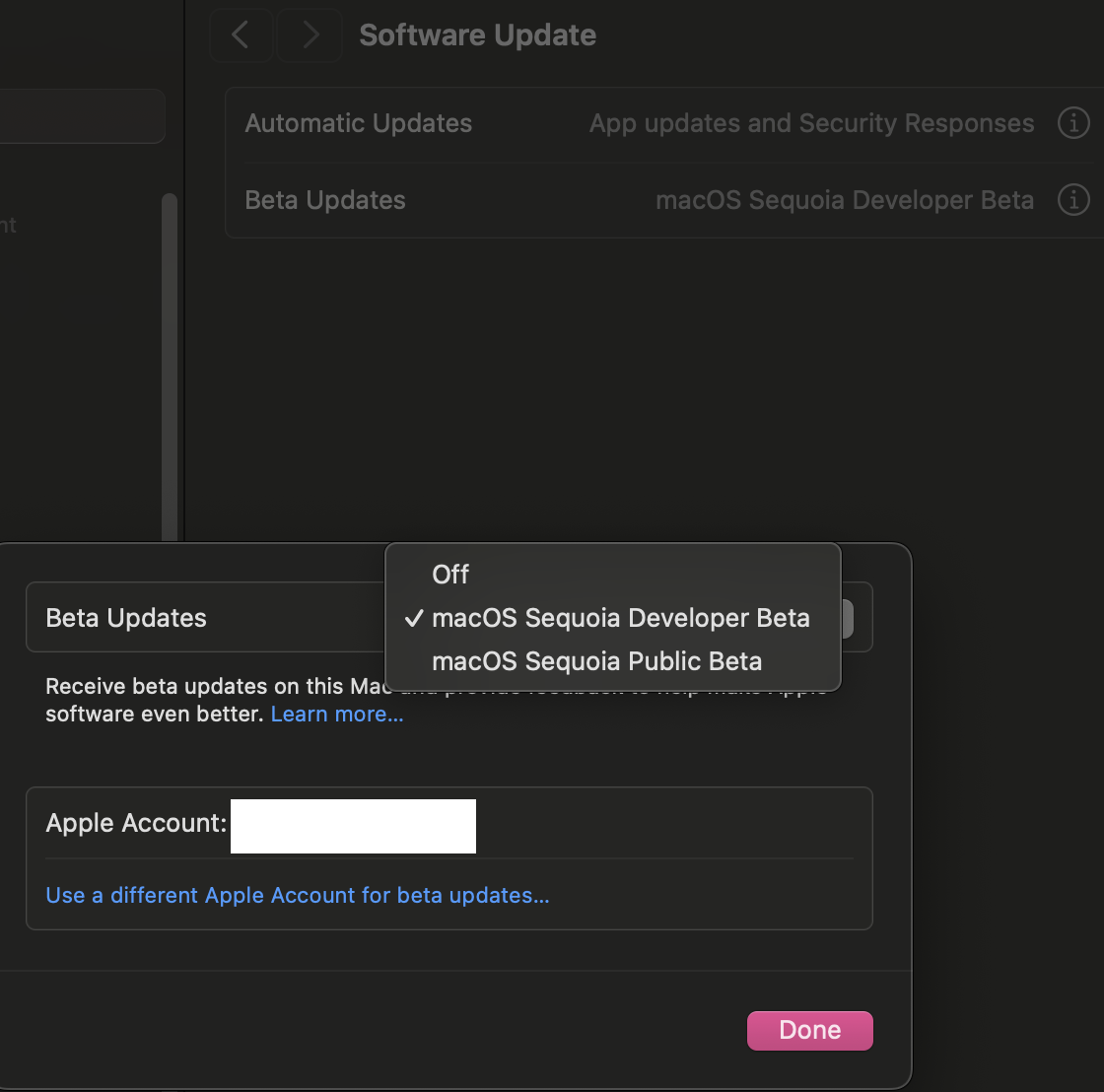
Task: Open info icon for Automatic Updates
Action: coord(1072,123)
